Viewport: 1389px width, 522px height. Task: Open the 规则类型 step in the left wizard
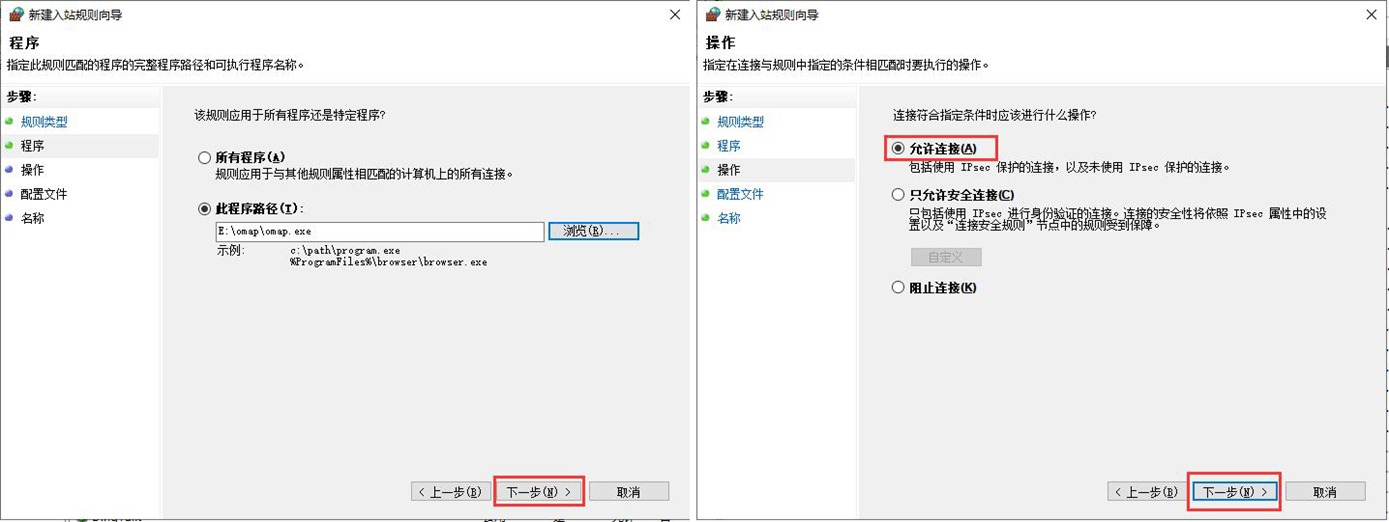(44, 122)
